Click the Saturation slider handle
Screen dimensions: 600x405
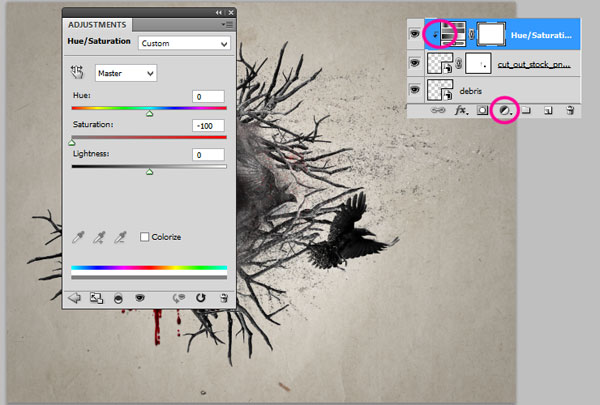coord(72,143)
